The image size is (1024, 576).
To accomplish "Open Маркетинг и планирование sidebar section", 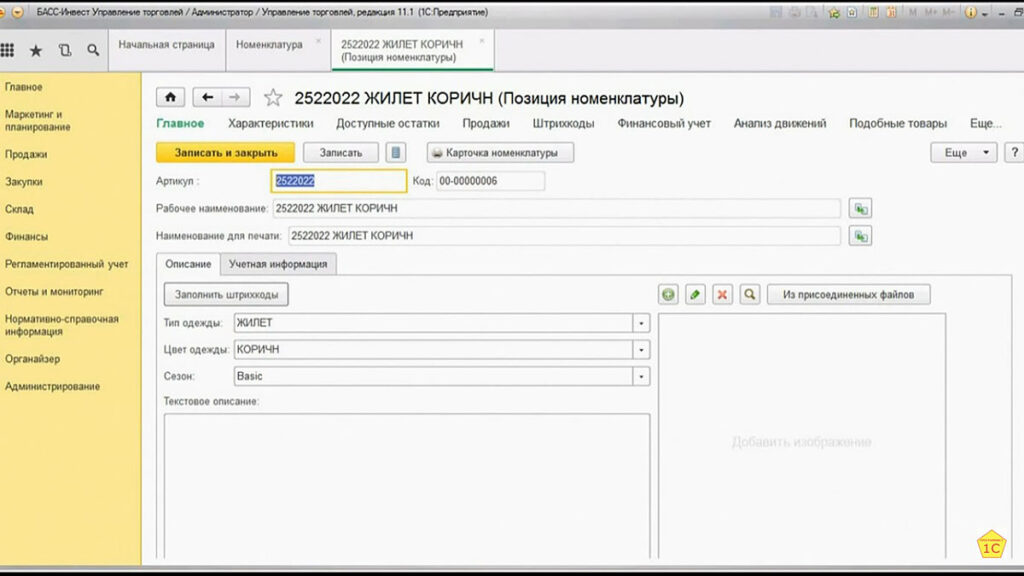I will pos(38,120).
